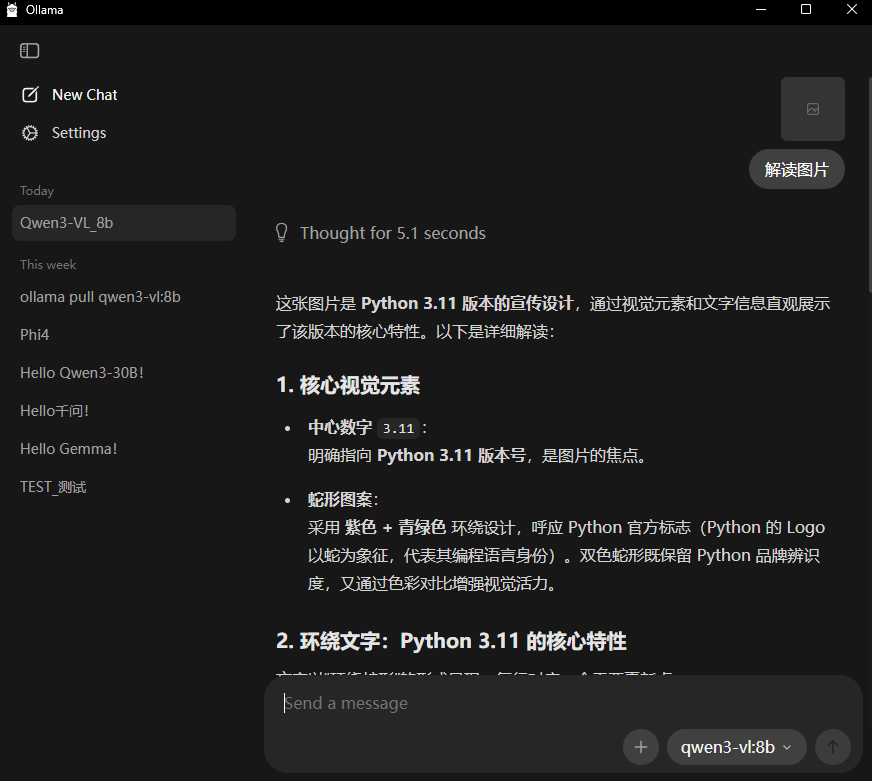Select the Qwen3-VL_8b conversation under Today
The width and height of the screenshot is (872, 781).
pyautogui.click(x=69, y=222)
